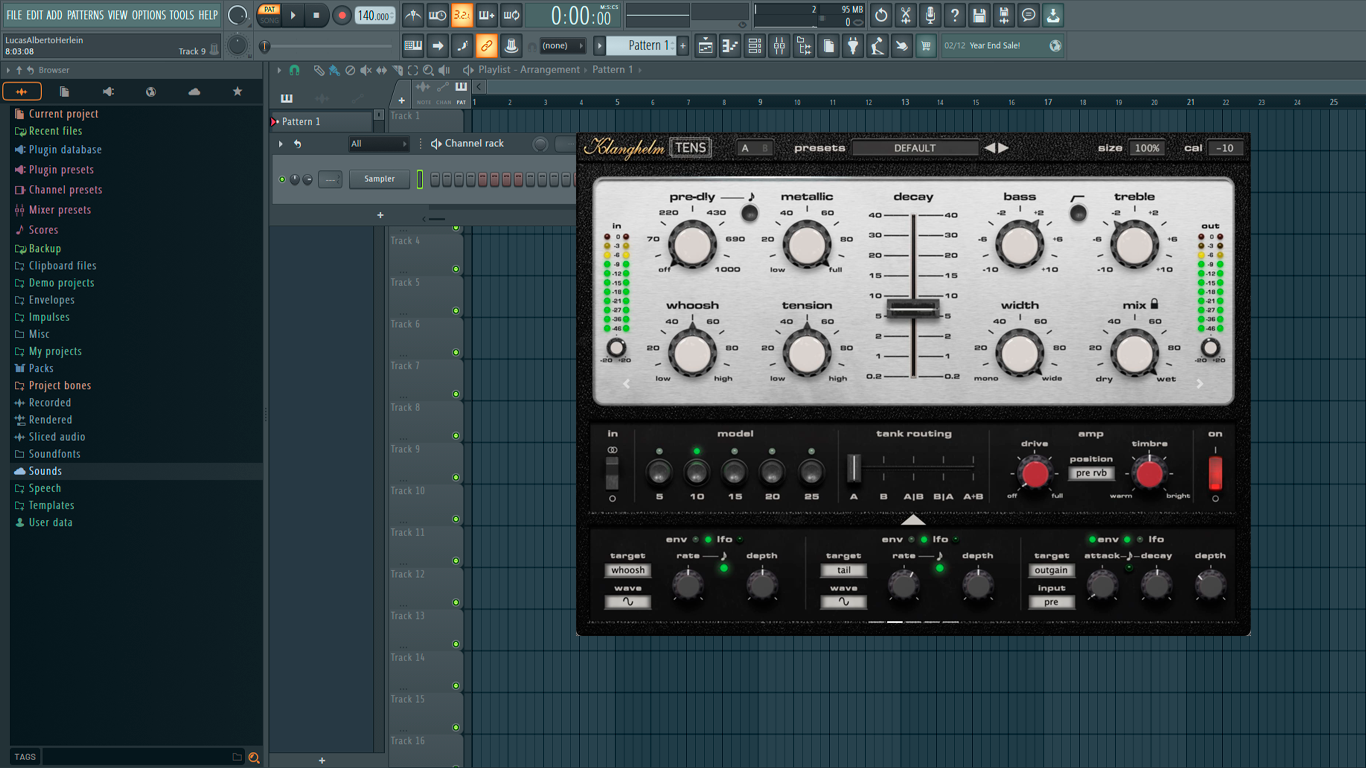Start playback with the play button
The width and height of the screenshot is (1366, 768).
(x=293, y=15)
